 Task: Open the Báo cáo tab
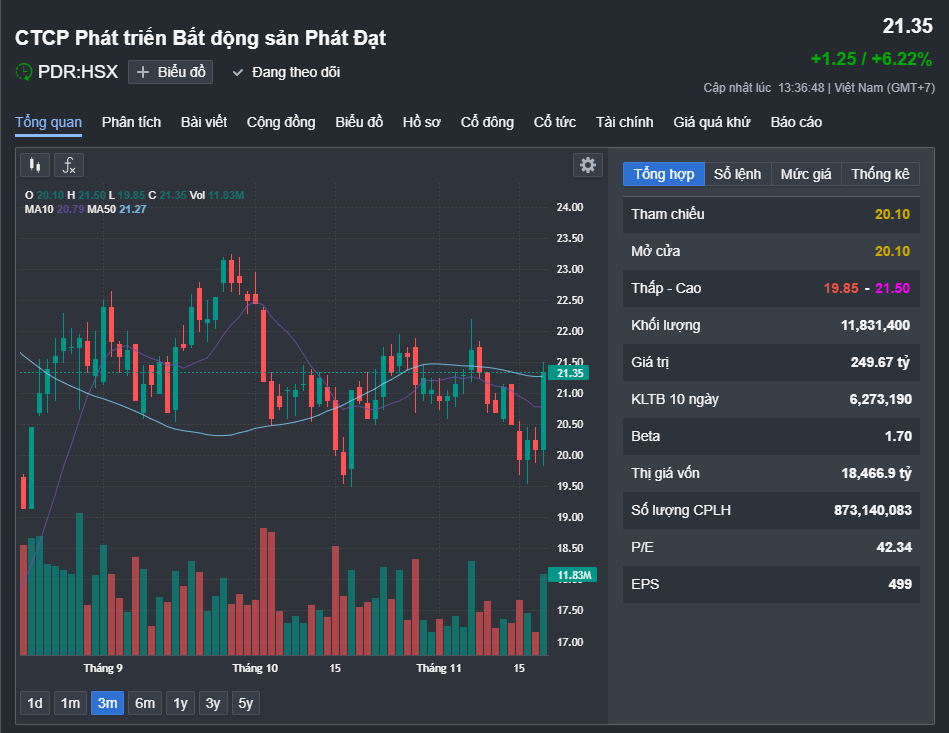click(796, 122)
